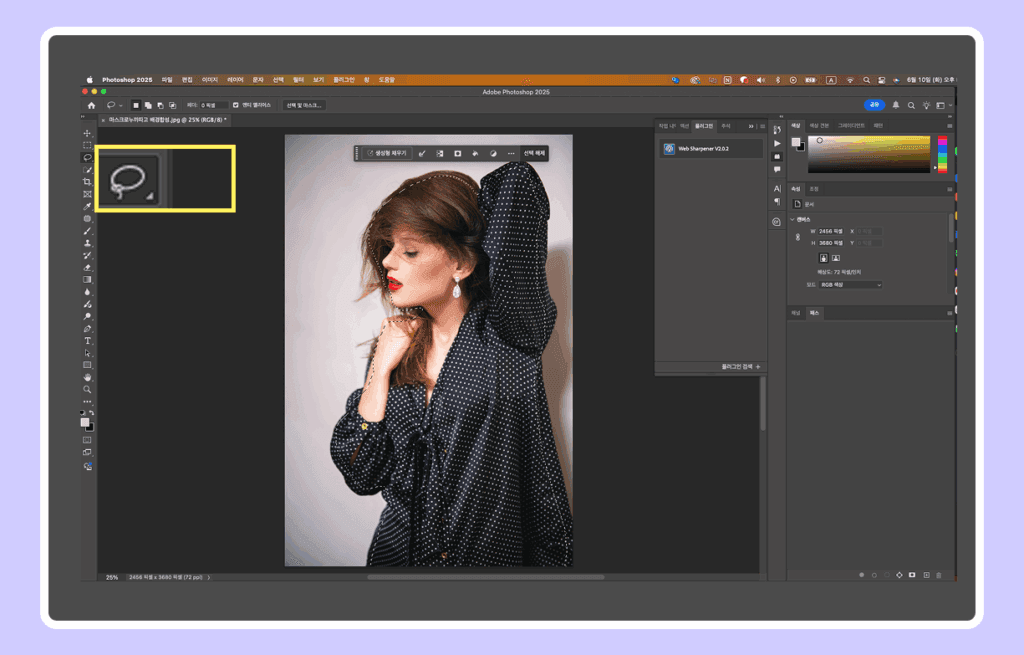
Task: Select the Pen tool
Action: [87, 328]
